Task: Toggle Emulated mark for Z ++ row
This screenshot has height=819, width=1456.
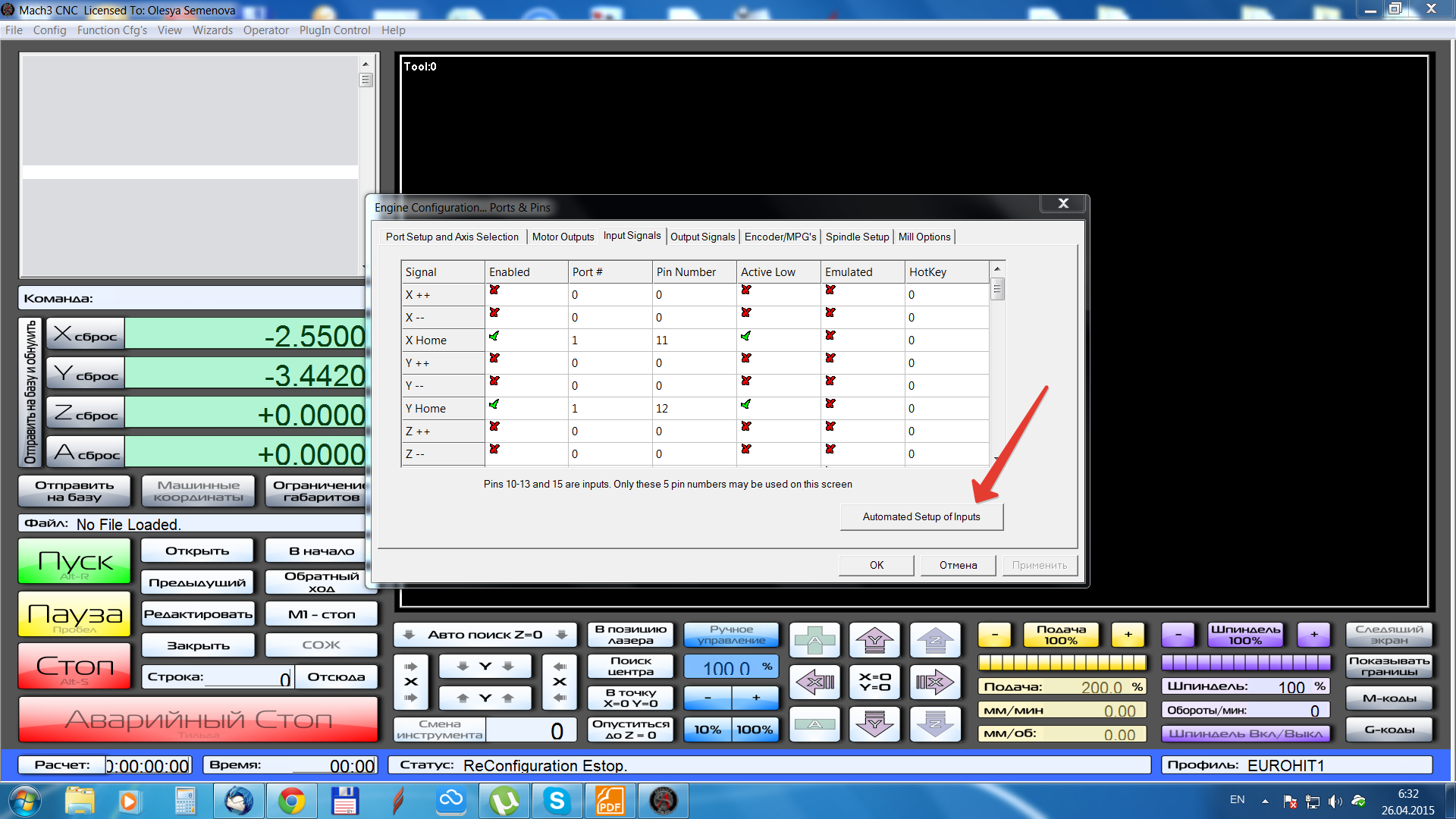Action: click(x=830, y=427)
